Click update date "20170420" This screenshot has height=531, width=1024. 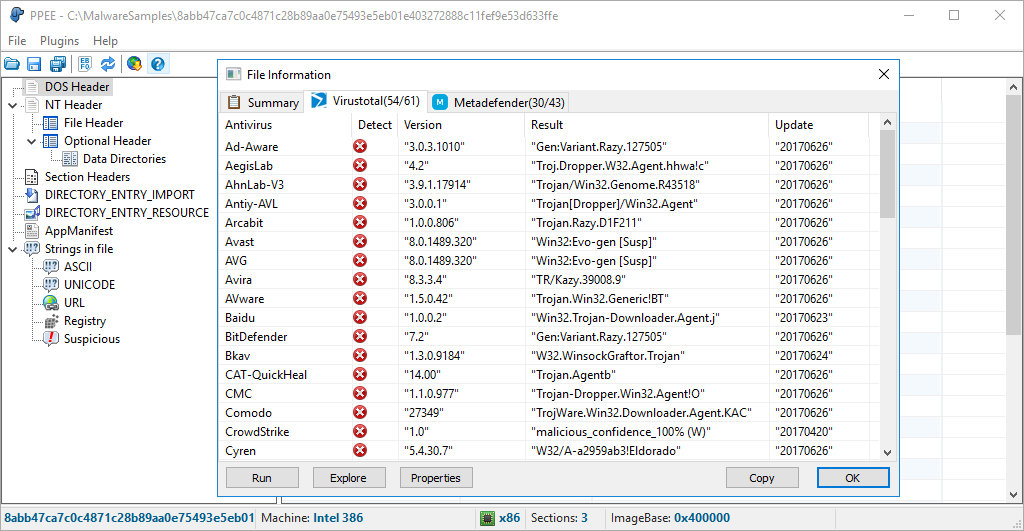pos(804,432)
